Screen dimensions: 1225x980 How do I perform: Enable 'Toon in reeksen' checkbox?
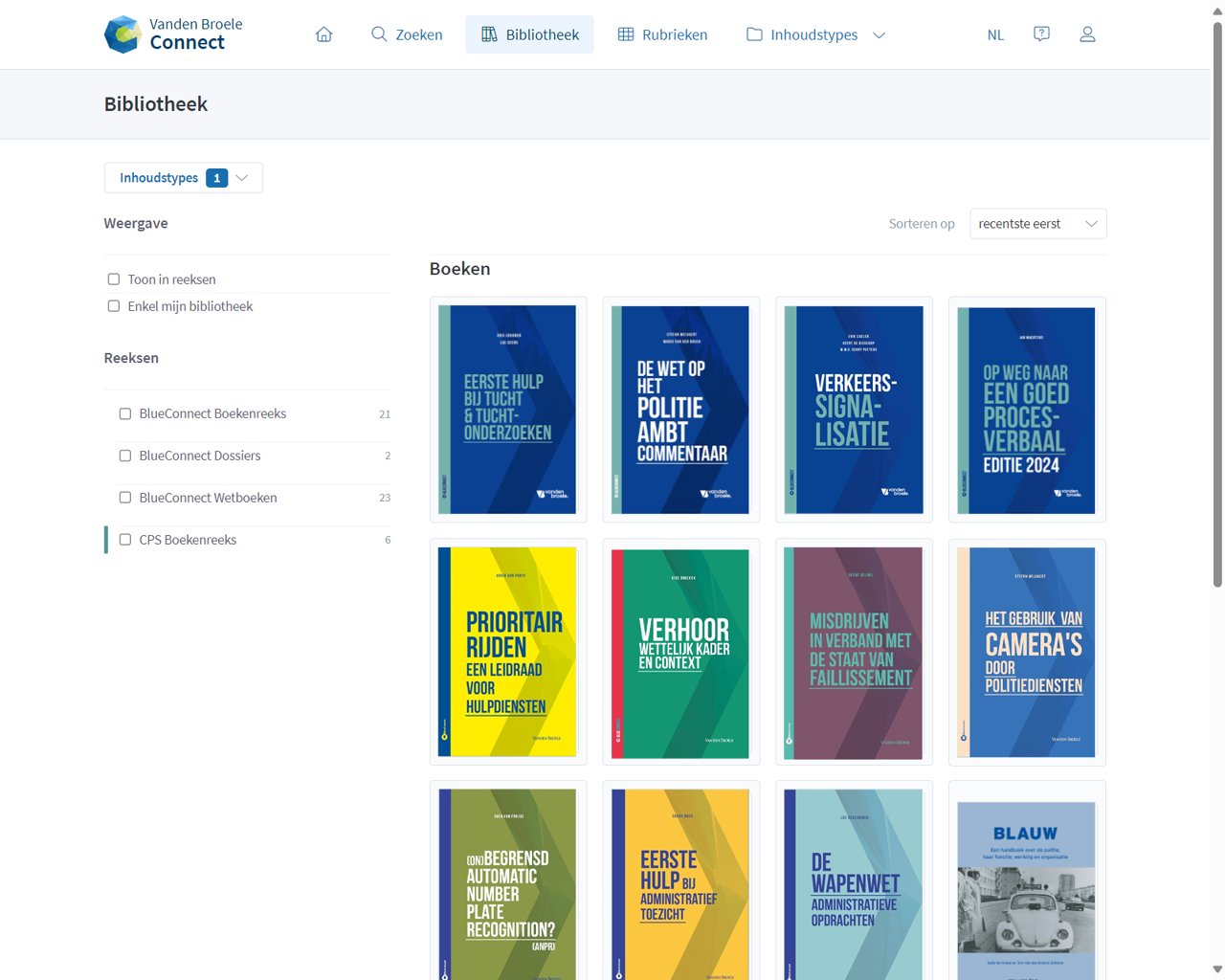point(114,279)
